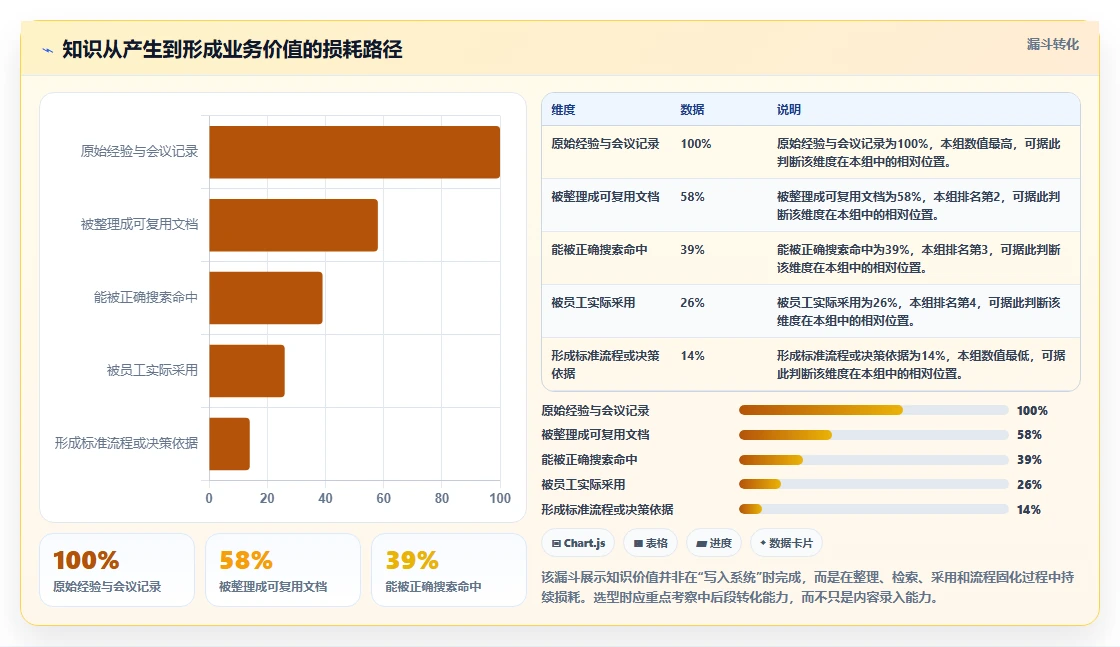Click the lightning icon beside the title
1120x647 pixels.
coord(48,50)
